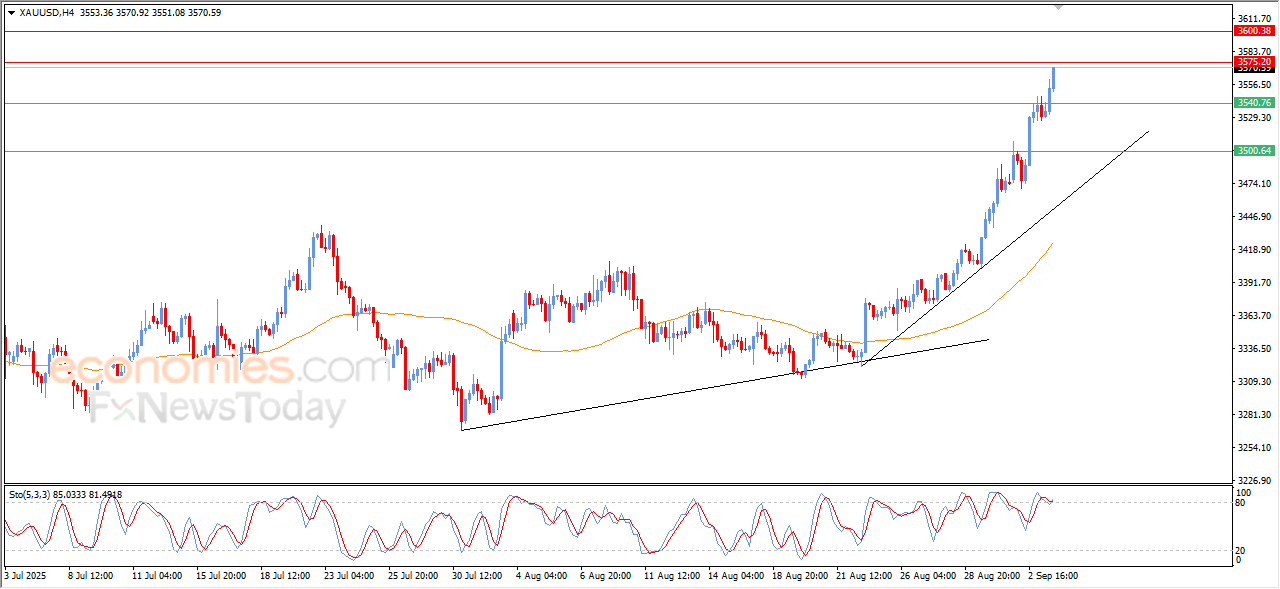Click the 3336.50 price axis label
Viewport: 1280px width, 589px height.
point(1253,349)
